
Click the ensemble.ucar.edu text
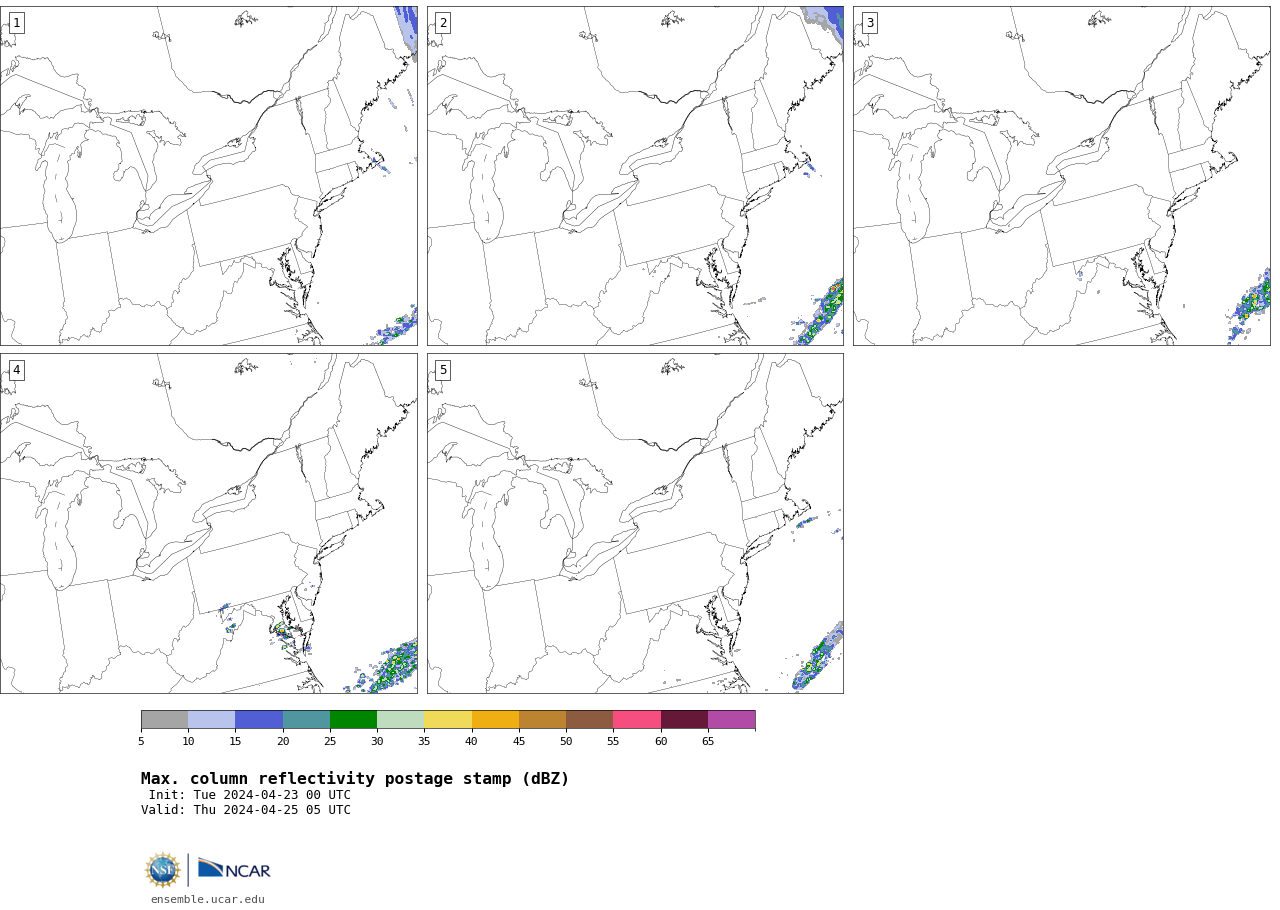tap(208, 899)
